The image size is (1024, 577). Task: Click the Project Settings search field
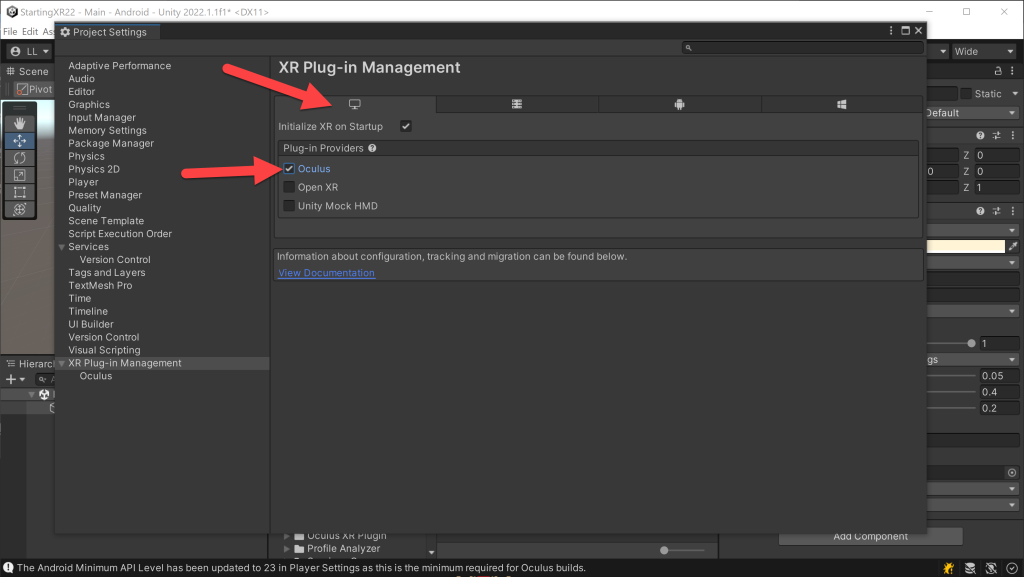803,48
